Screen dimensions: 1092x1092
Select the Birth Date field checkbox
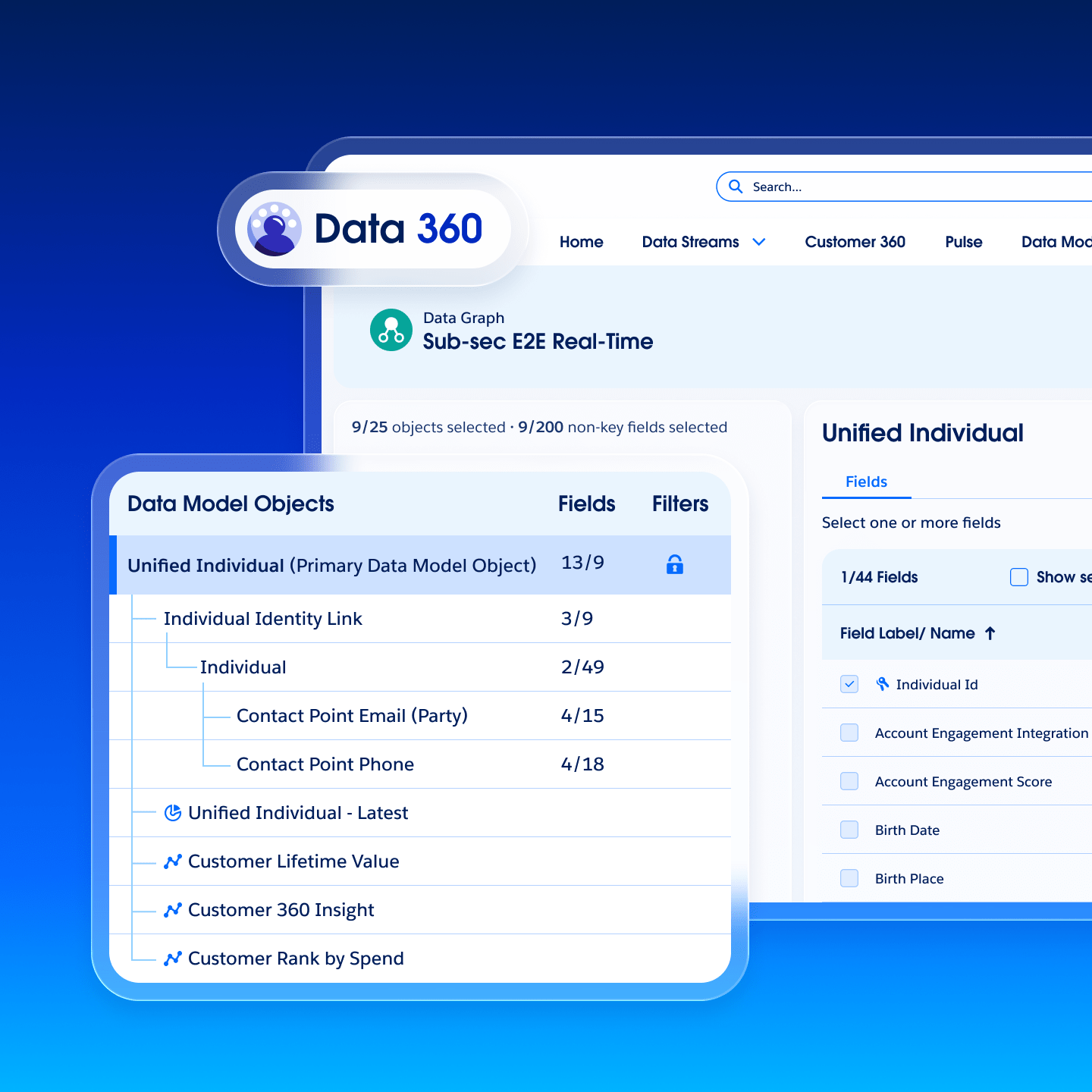[849, 830]
